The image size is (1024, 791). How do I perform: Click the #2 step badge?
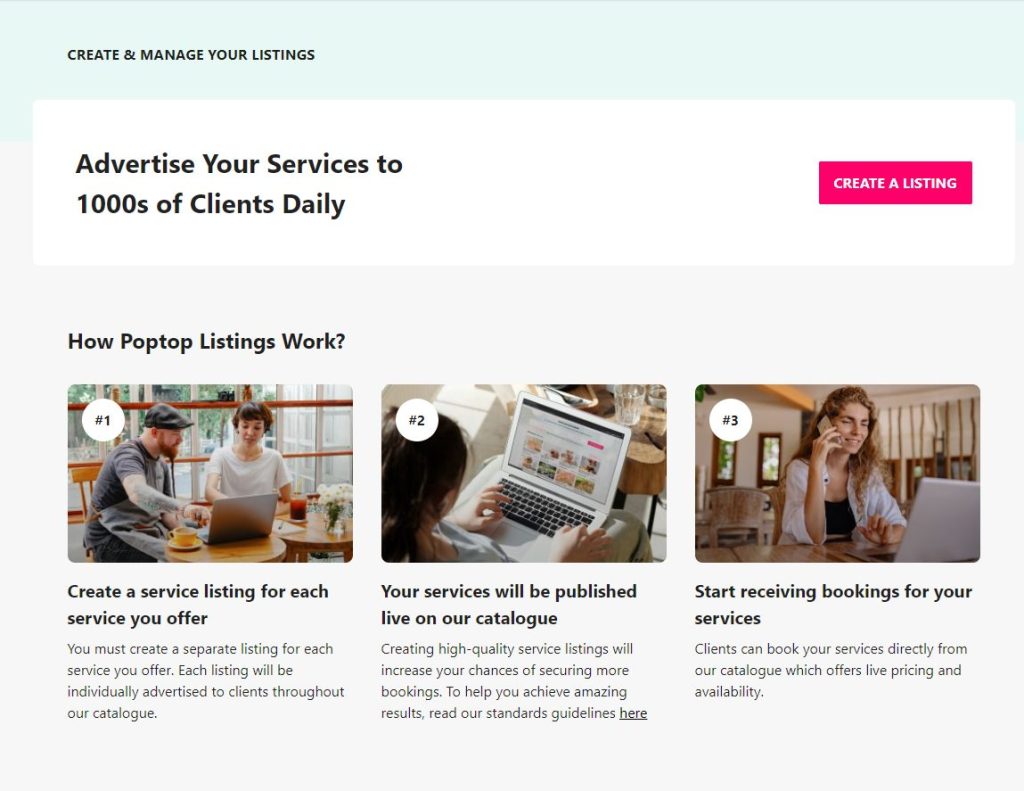click(x=417, y=420)
